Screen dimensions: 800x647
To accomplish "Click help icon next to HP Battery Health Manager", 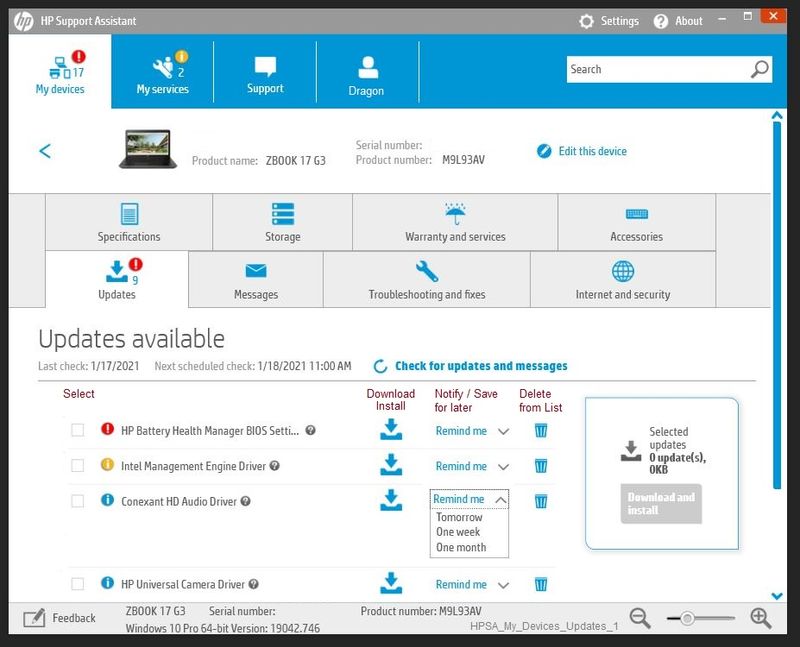I will [x=310, y=430].
